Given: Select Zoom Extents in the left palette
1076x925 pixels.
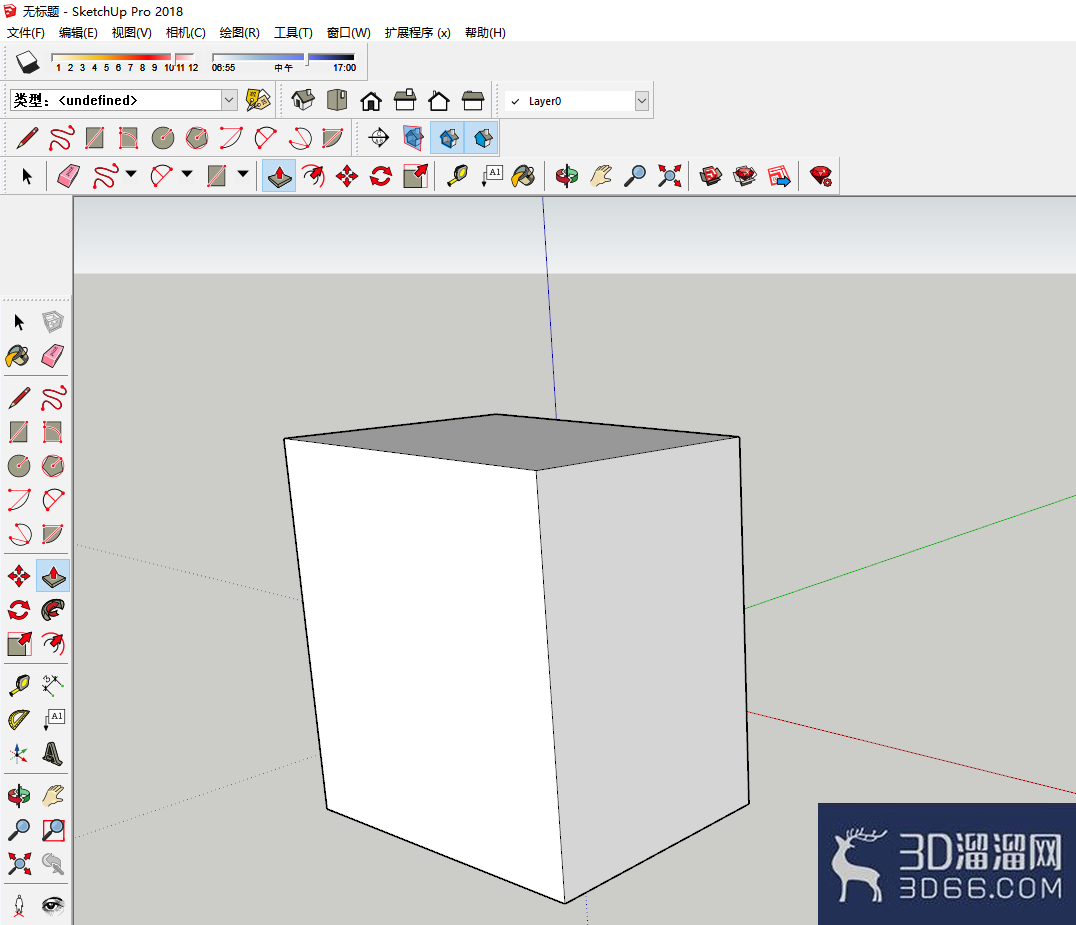Looking at the screenshot, I should click(x=19, y=863).
